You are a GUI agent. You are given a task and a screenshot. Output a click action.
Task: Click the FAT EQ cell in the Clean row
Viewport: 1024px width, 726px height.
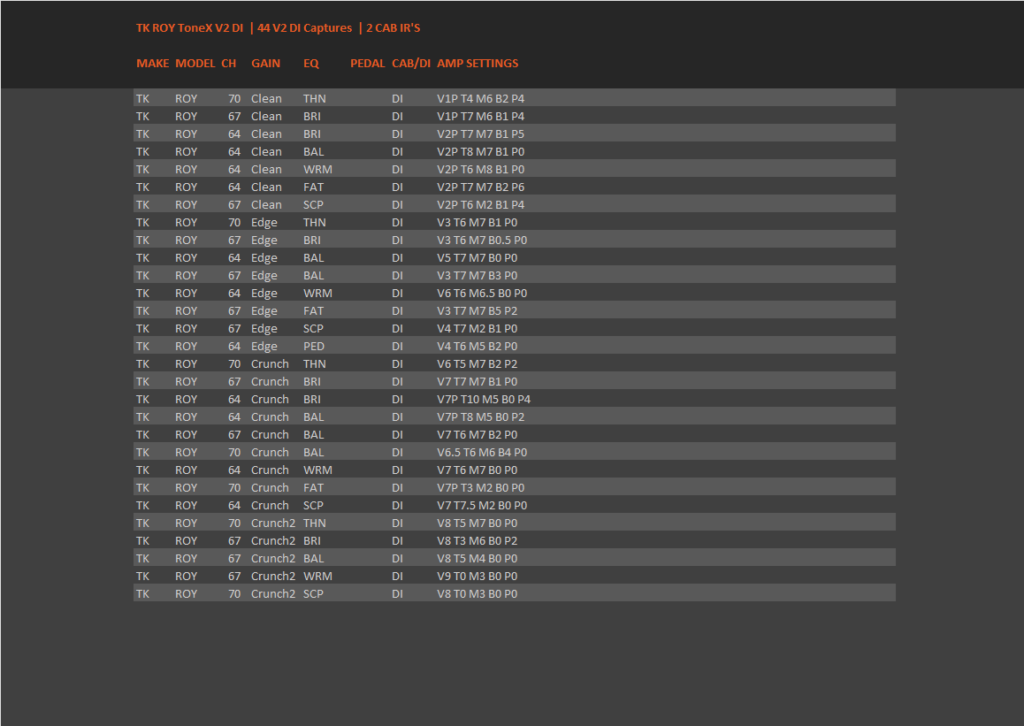pyautogui.click(x=313, y=187)
